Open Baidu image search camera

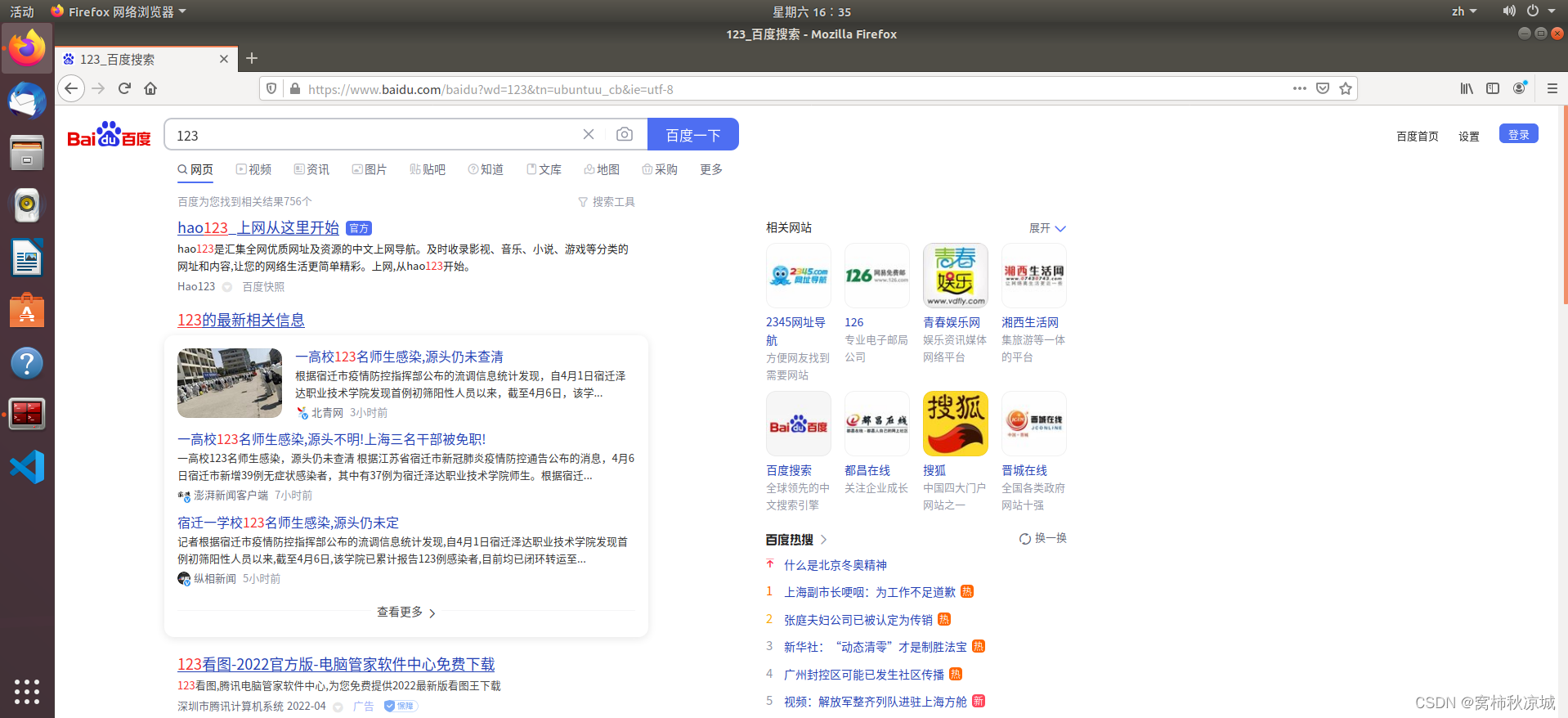coord(625,134)
